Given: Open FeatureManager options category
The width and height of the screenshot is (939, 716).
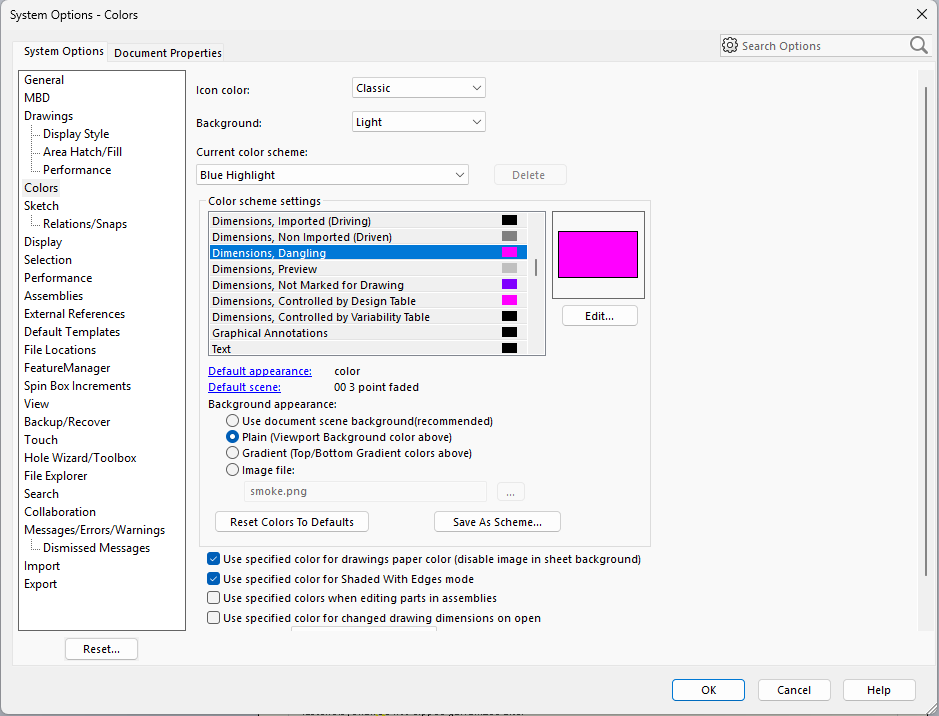Looking at the screenshot, I should tap(67, 368).
